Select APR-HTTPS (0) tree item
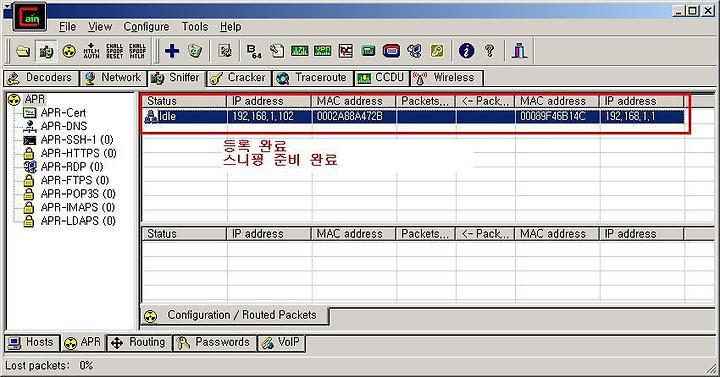Screen dimensions: 720x377 [78, 153]
